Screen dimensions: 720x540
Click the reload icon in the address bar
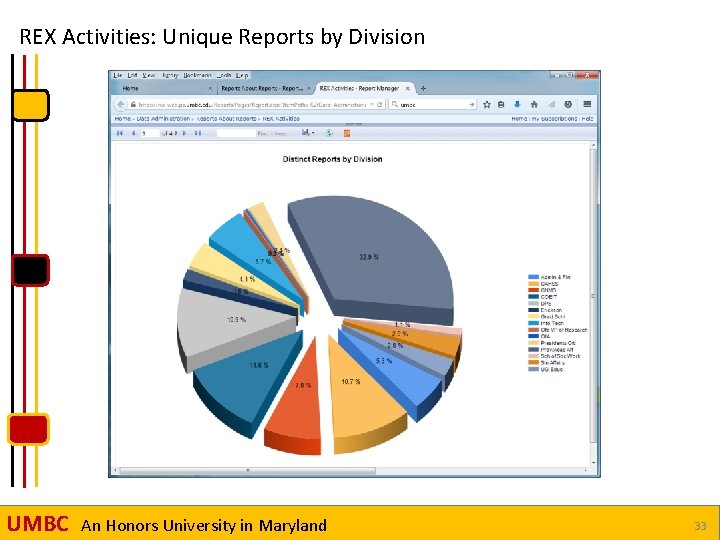pos(380,105)
